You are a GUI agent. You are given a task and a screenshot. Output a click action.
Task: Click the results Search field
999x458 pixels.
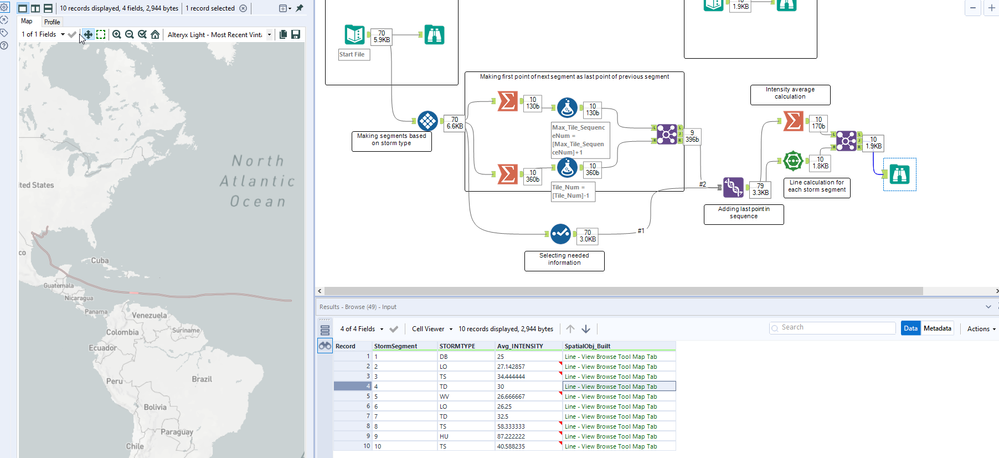click(832, 327)
